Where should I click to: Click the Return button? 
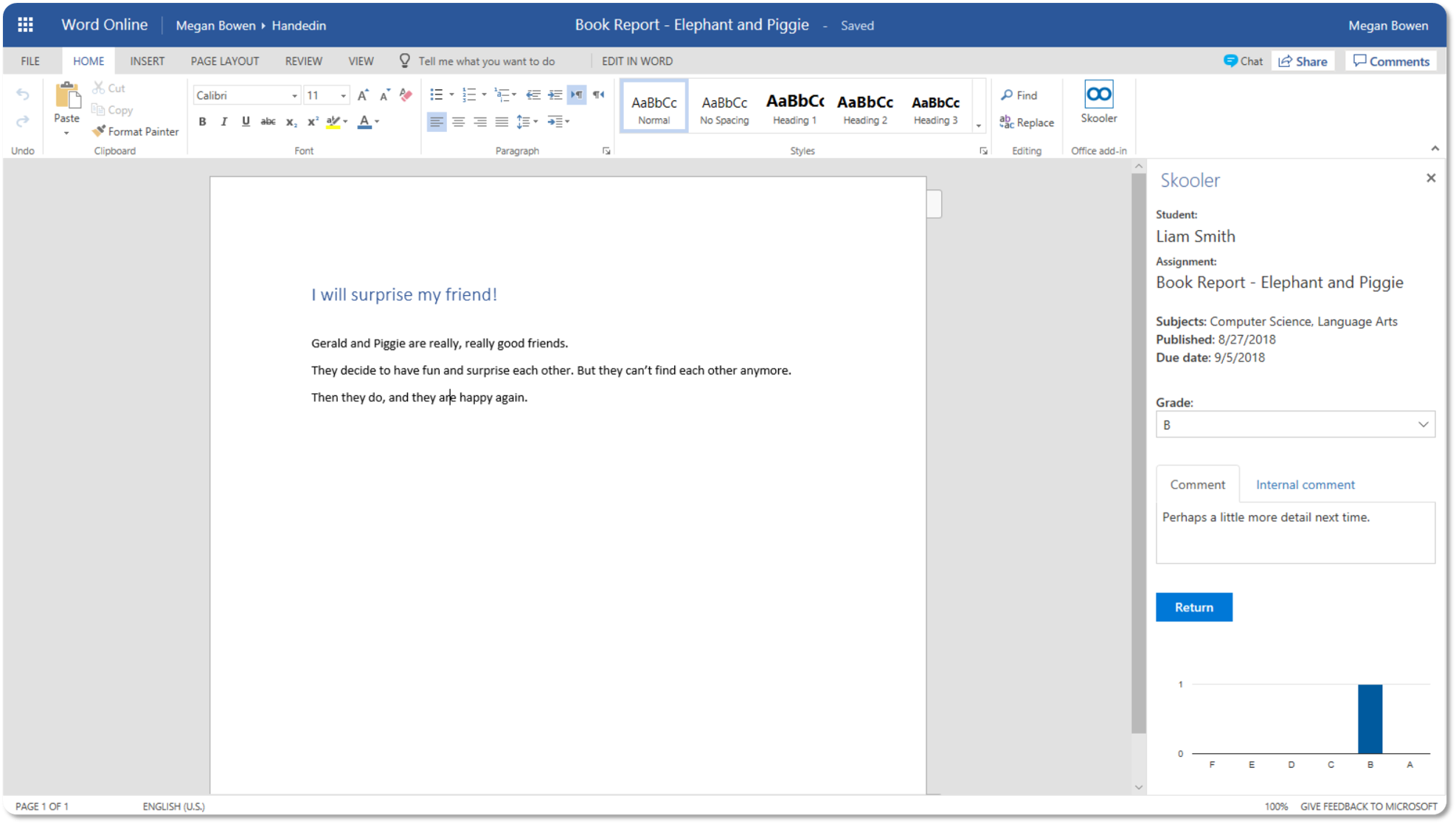[x=1193, y=607]
